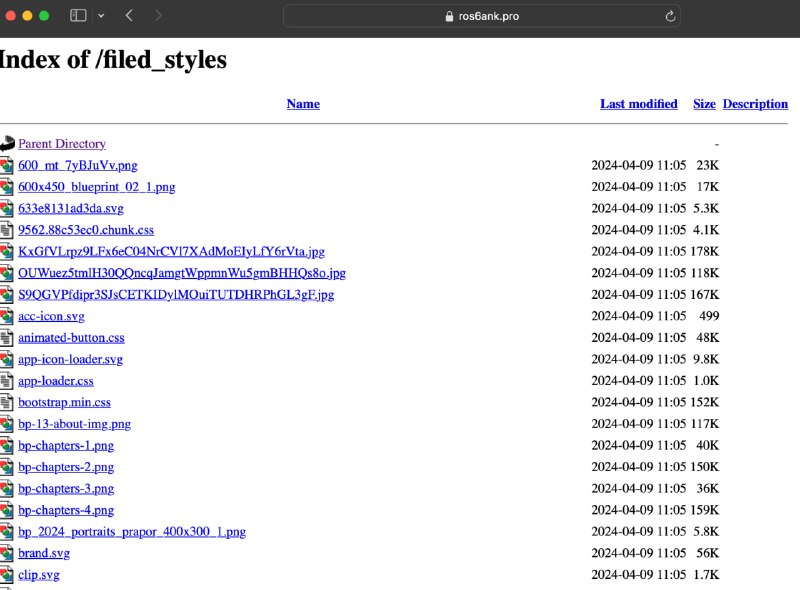Click image icon beside bp_2024_portraits_prapor png
Screen dimensions: 800x590
[x=6, y=532]
